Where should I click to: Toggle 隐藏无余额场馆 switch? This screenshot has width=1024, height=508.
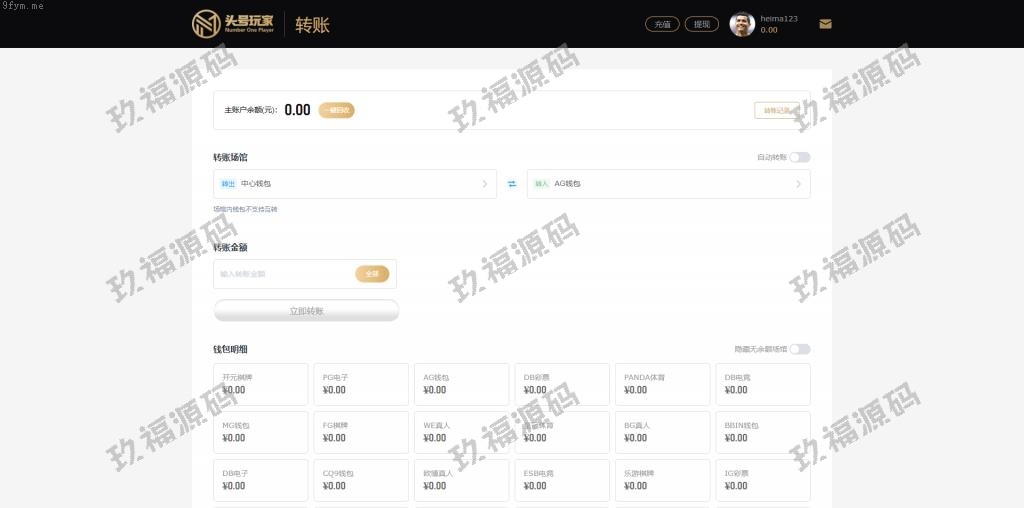click(x=800, y=349)
